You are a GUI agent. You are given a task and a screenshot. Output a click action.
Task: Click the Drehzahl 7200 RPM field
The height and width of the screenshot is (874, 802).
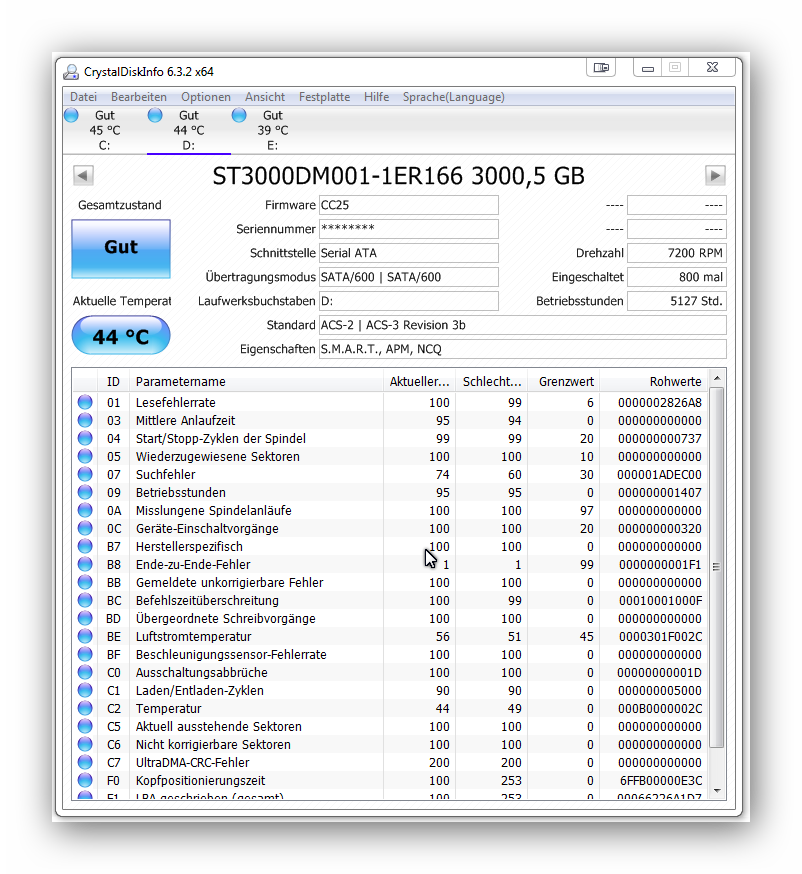pyautogui.click(x=677, y=253)
